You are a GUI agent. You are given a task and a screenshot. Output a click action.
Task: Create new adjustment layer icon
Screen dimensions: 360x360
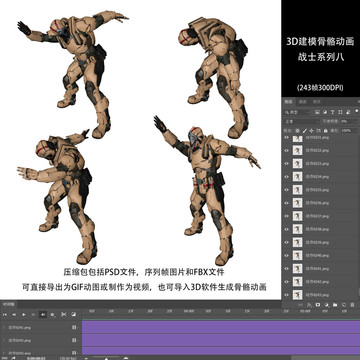326,305
